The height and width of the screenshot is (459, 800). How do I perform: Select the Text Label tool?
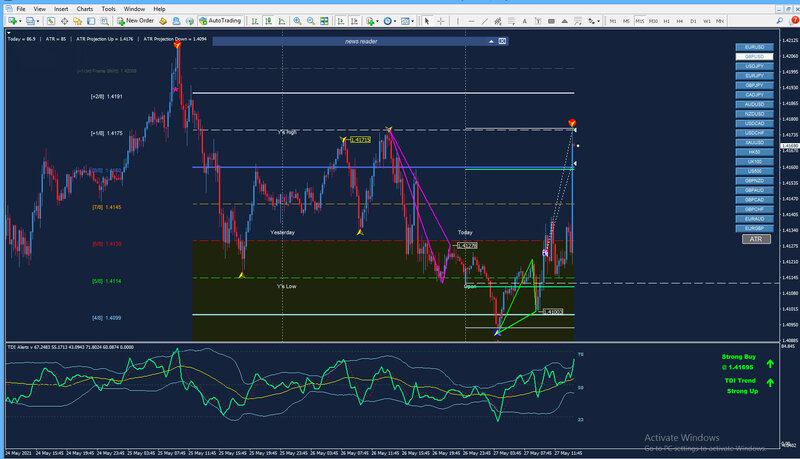pos(538,21)
